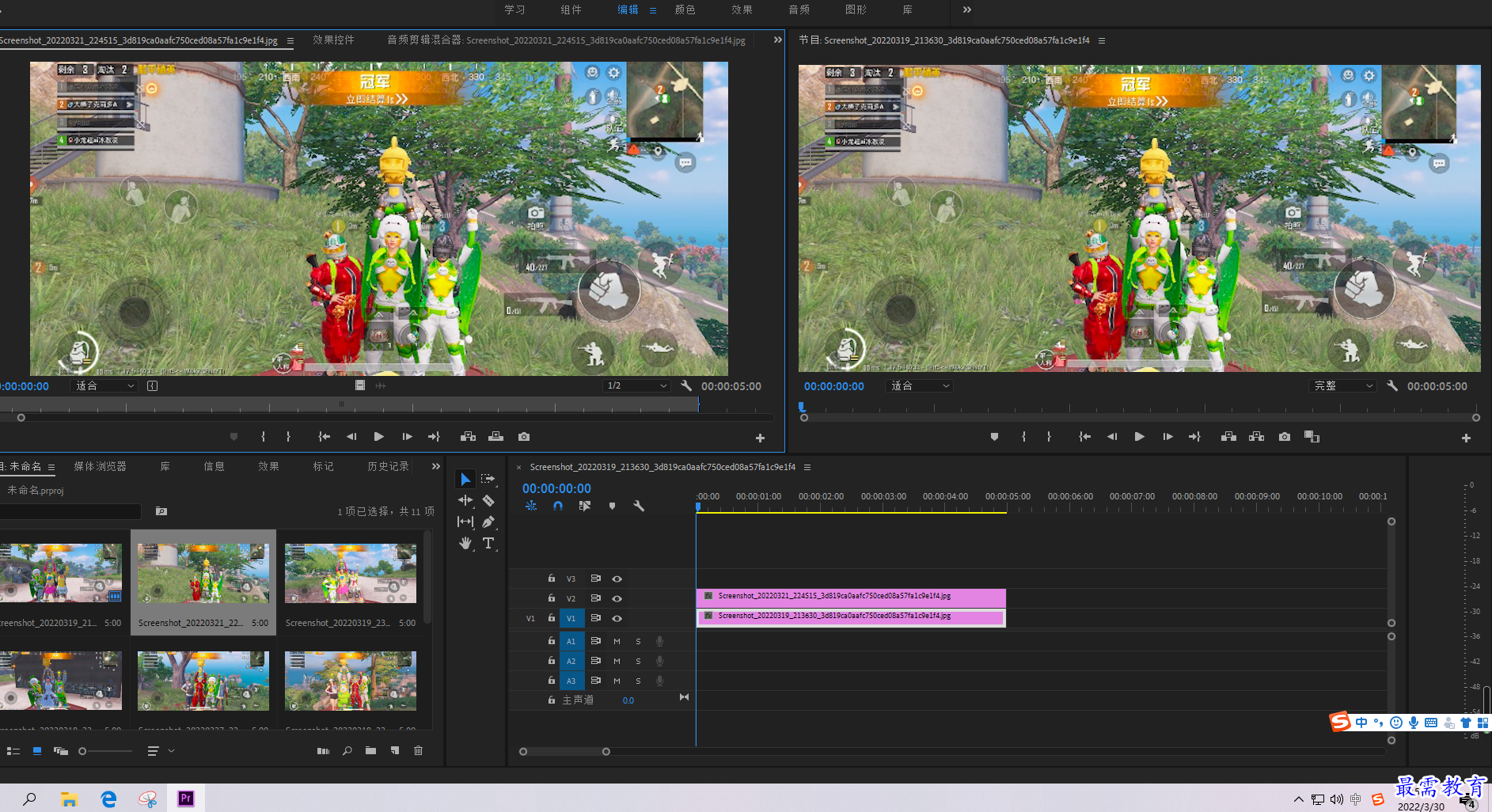Click New Item icon in Project panel
This screenshot has height=812, width=1492.
[x=394, y=750]
